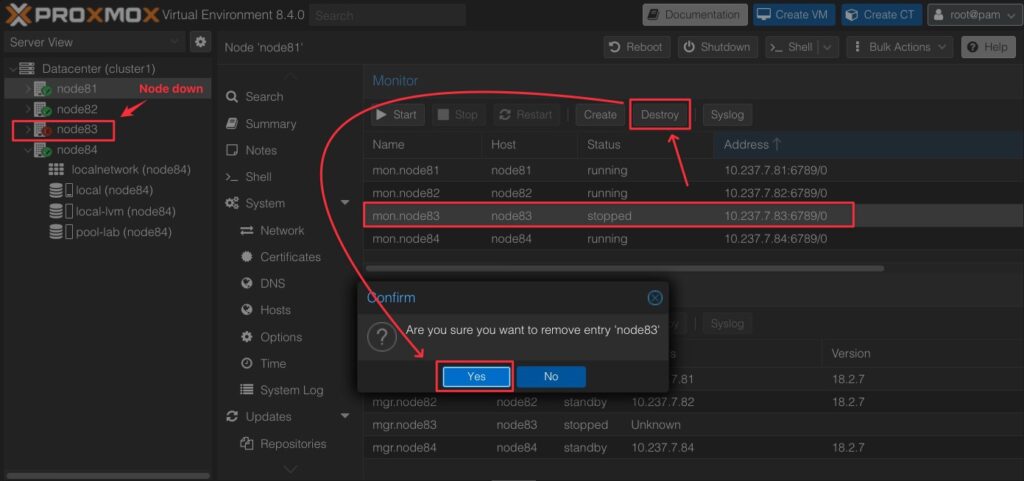
Task: Sort by the Address column header
Action: click(x=869, y=144)
